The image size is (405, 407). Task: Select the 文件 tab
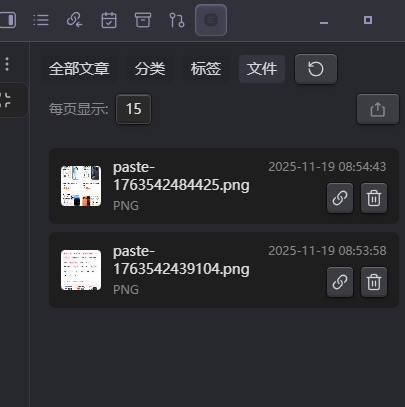tap(262, 69)
